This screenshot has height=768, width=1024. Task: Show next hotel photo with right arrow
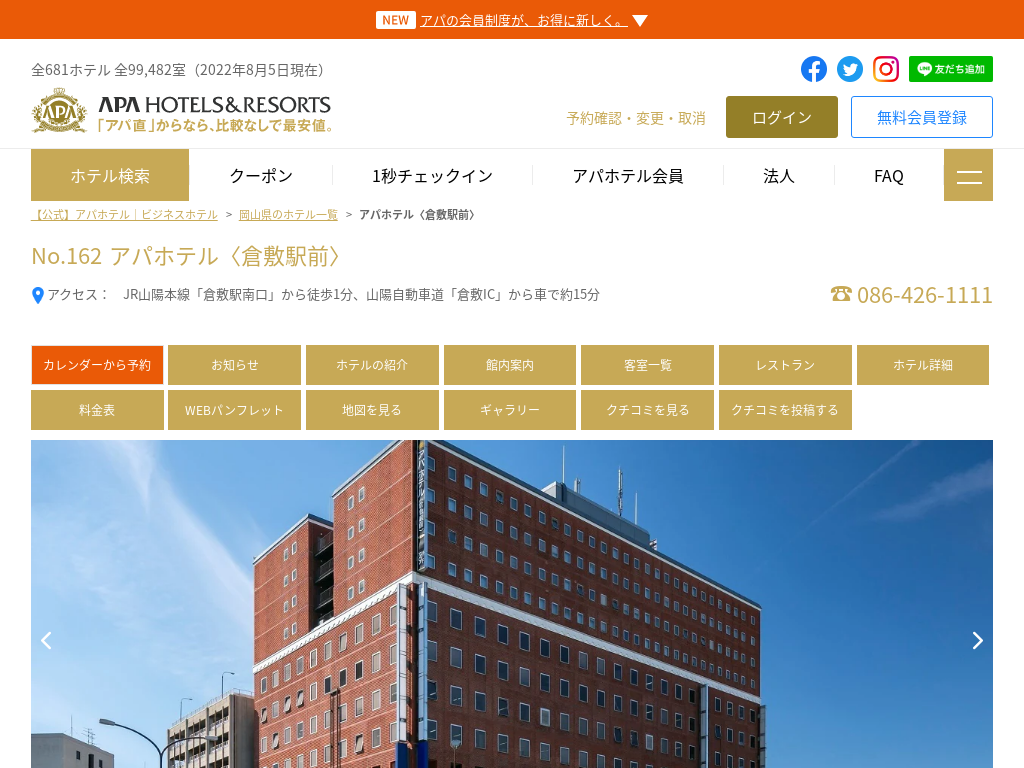pyautogui.click(x=977, y=641)
